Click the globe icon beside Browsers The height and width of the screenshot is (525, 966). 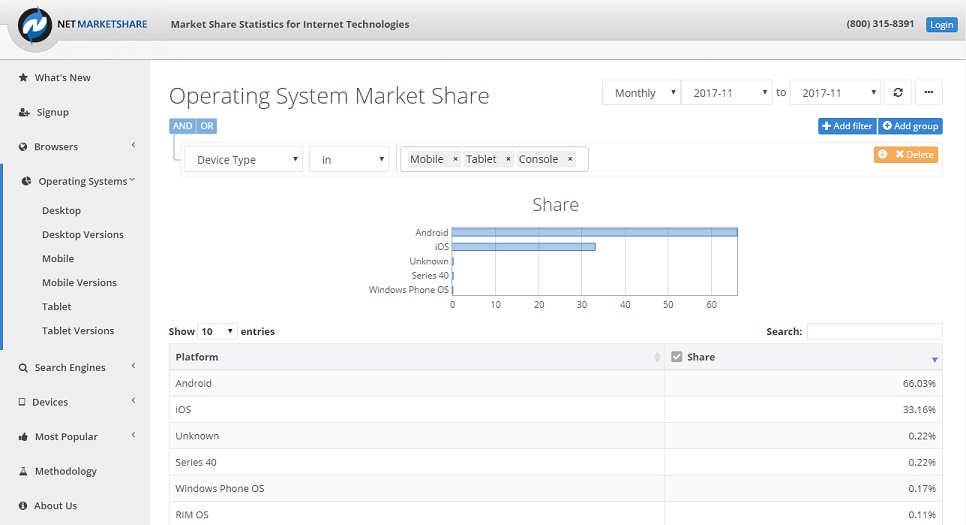tap(23, 147)
